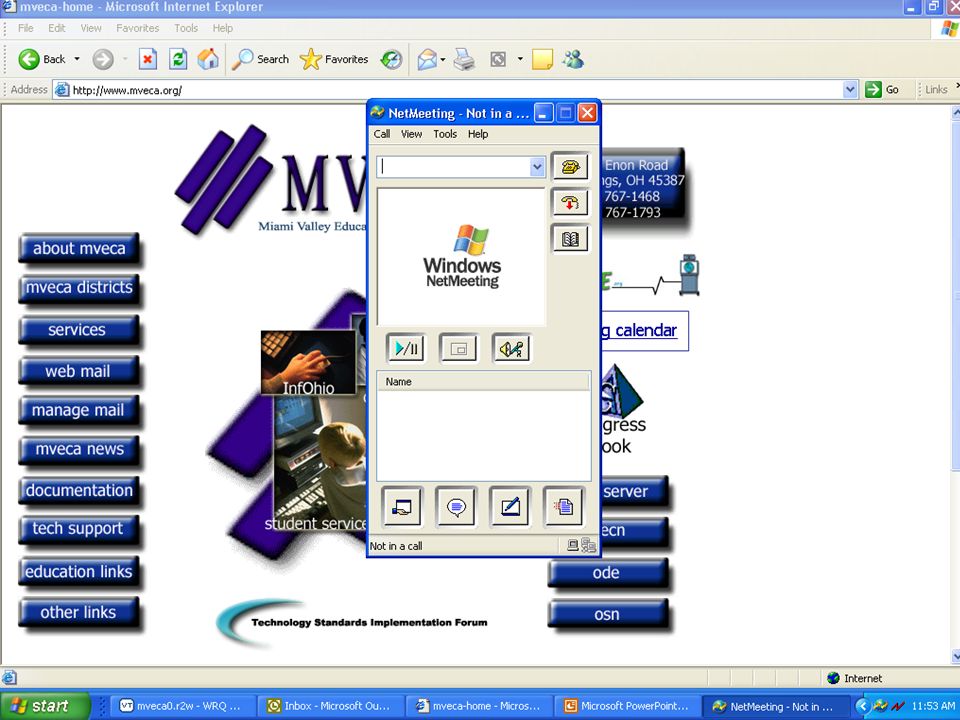Screen dimensions: 960x720
Task: Switch to Microsoft PowerPoint taskbar item
Action: (x=626, y=706)
